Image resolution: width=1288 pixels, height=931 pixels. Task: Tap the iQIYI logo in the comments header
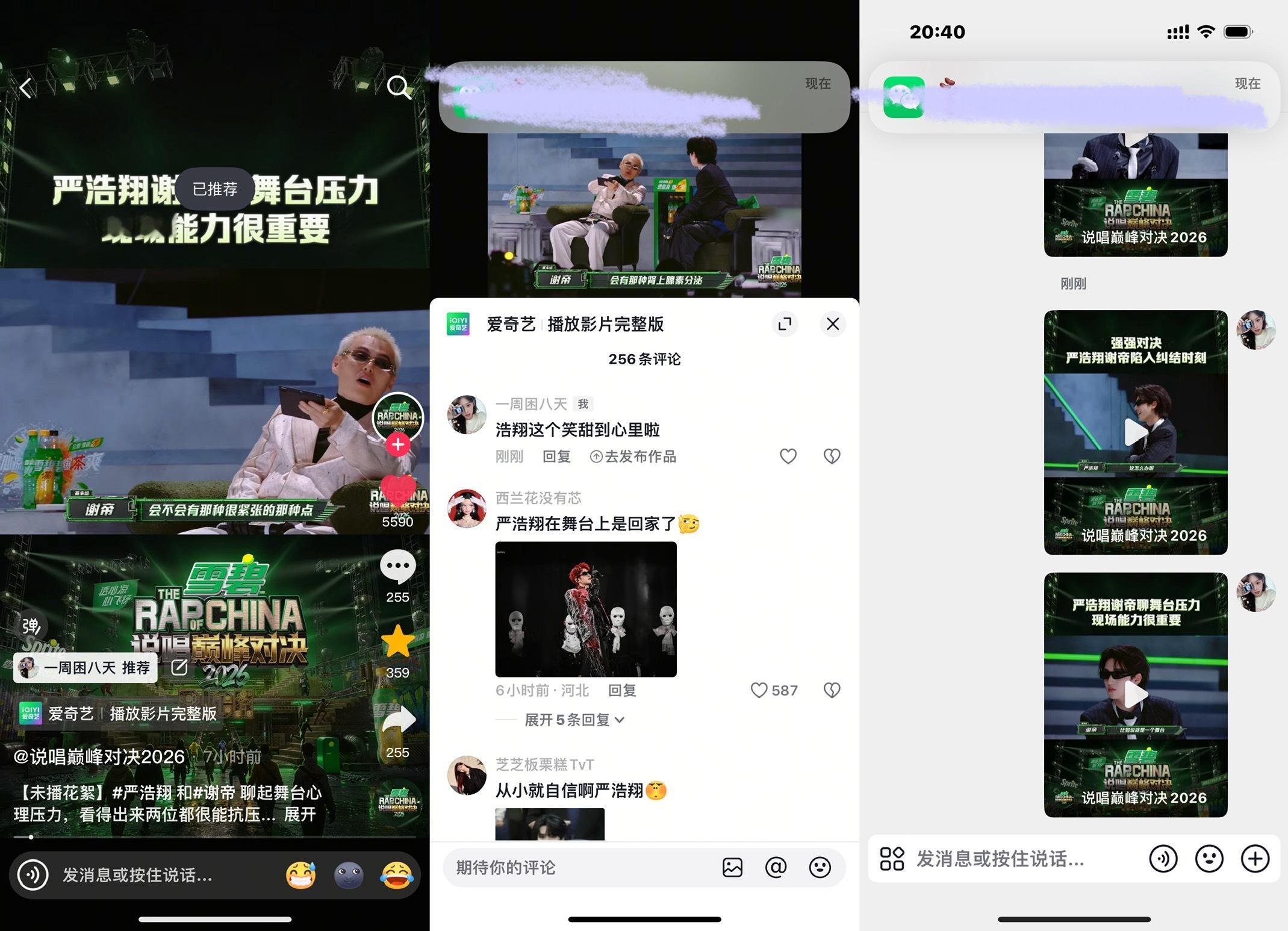pos(458,324)
